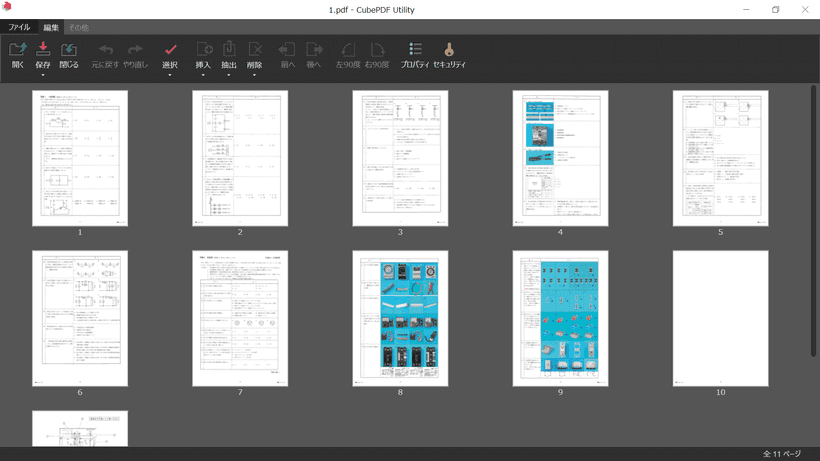Select the partially visible page 11 thumbnail
The width and height of the screenshot is (820, 461).
click(80, 429)
